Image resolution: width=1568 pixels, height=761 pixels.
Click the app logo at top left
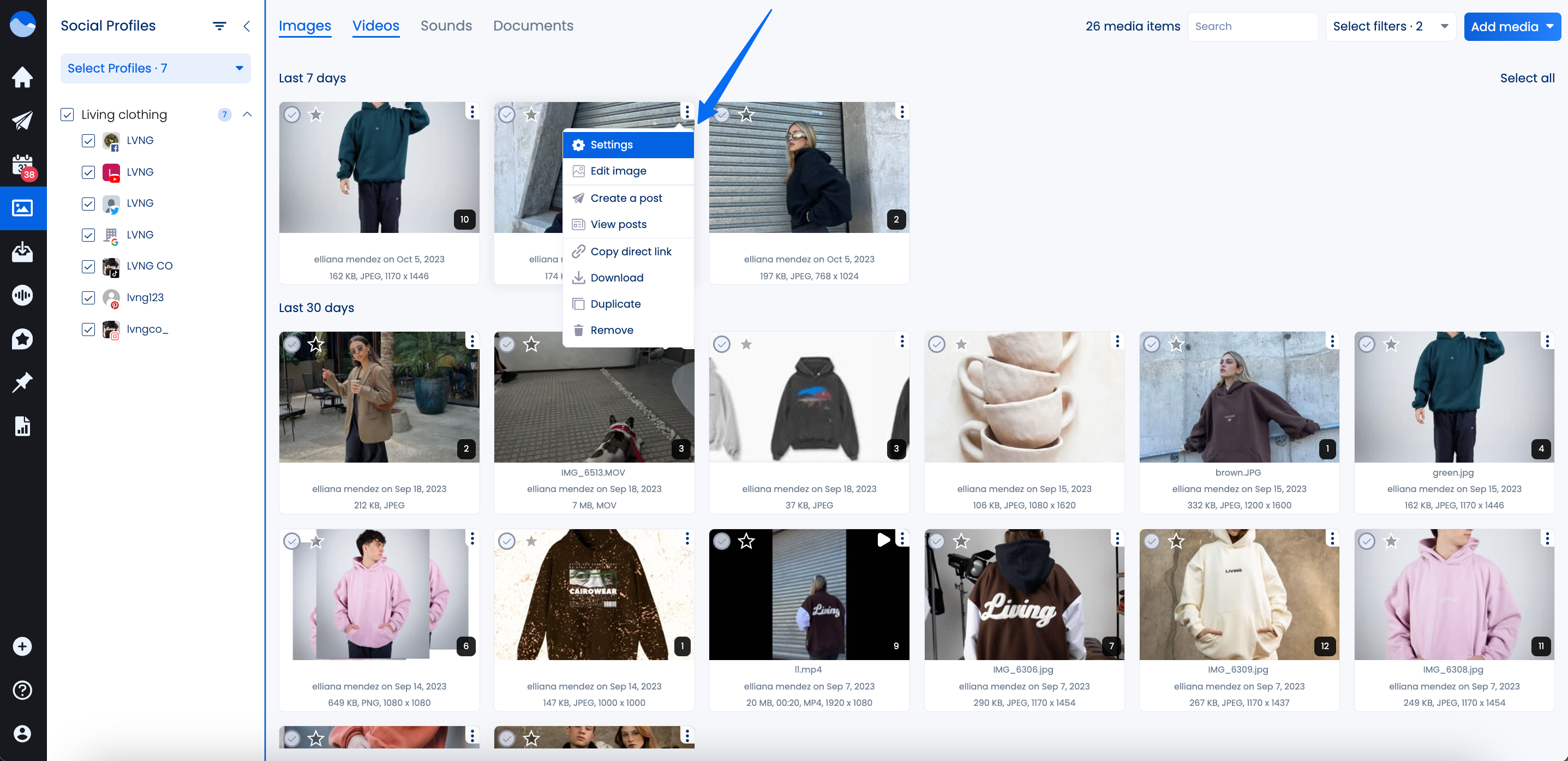tap(22, 25)
